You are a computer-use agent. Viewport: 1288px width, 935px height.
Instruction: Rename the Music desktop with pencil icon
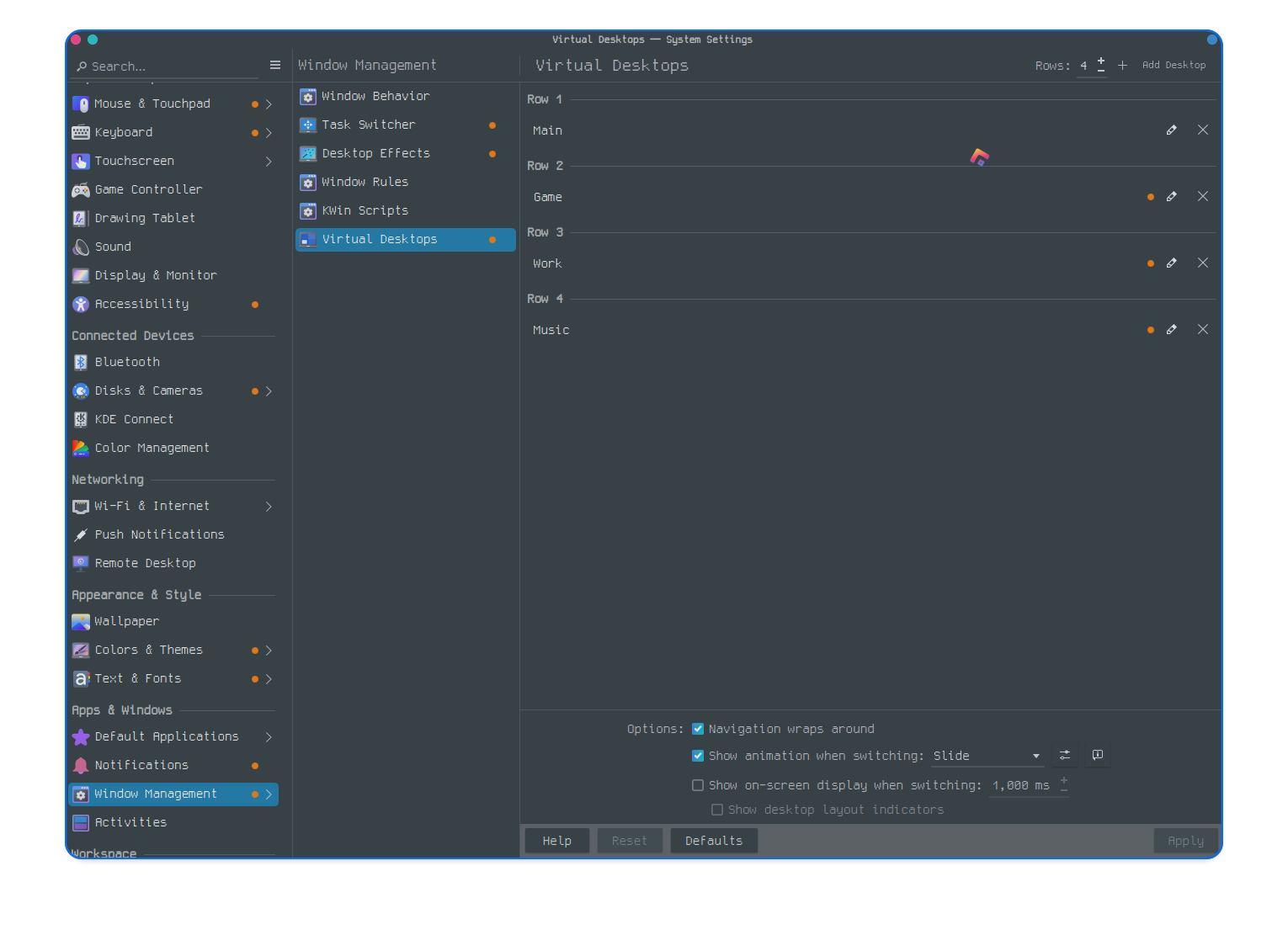click(x=1171, y=329)
